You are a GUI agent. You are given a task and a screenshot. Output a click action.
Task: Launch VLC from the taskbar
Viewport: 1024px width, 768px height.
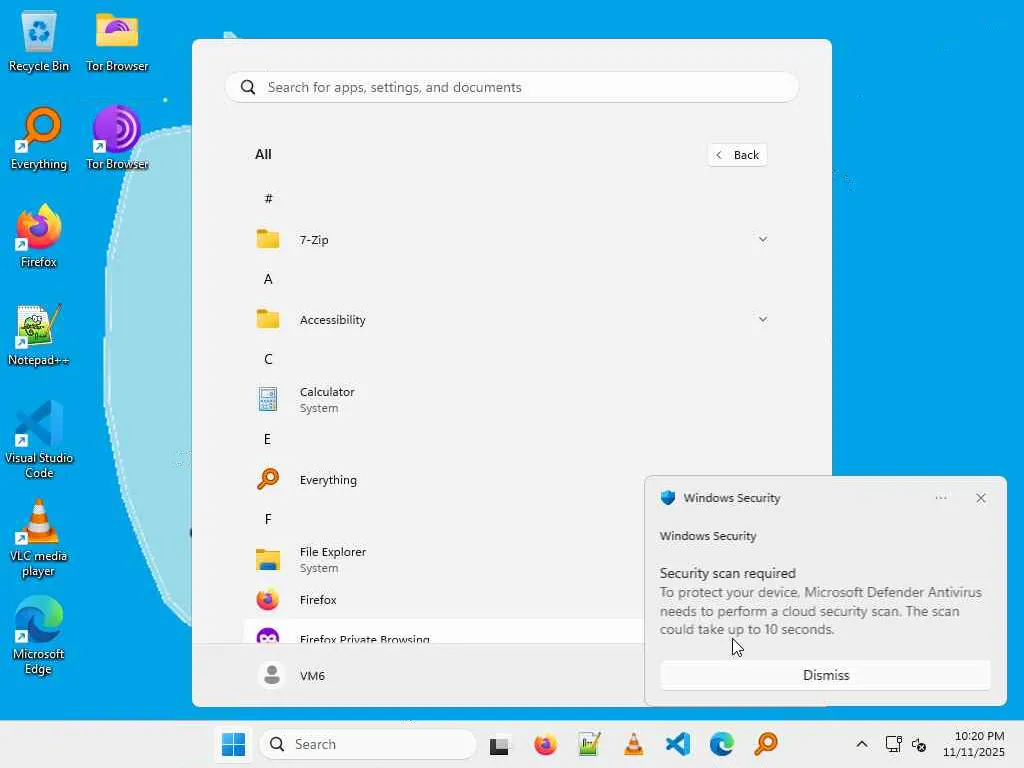(x=633, y=744)
